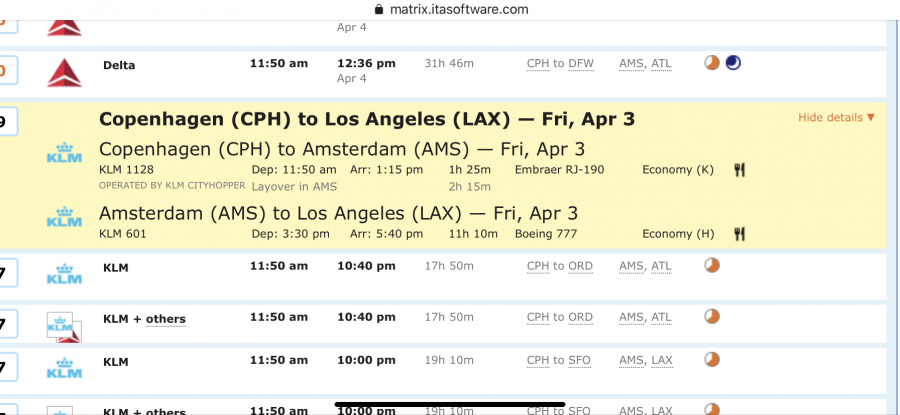Click the orange icon in the KLM-only SFO row
This screenshot has width=900, height=415.
tap(712, 359)
